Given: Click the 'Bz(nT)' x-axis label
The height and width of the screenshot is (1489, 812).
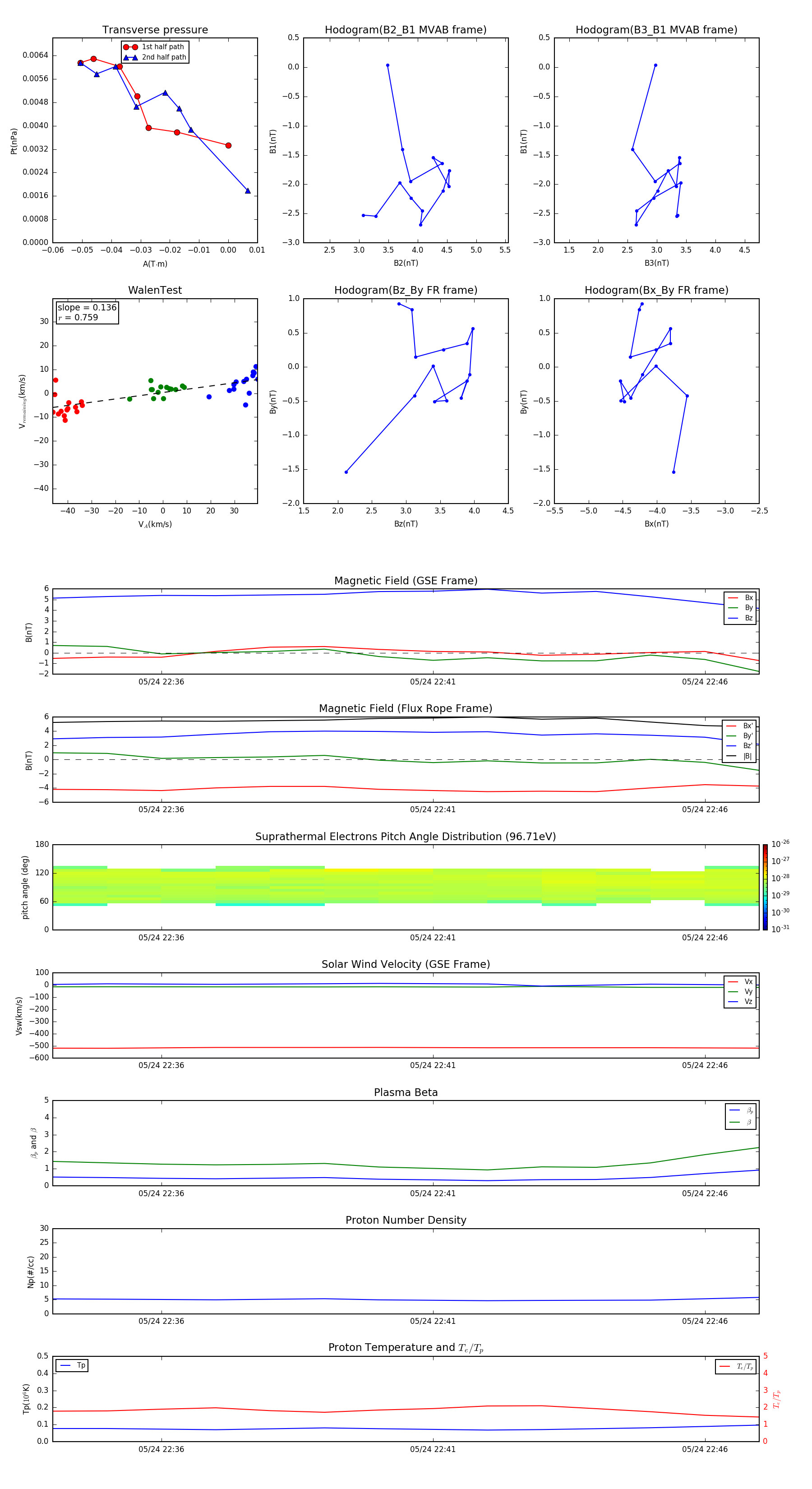Looking at the screenshot, I should pyautogui.click(x=406, y=524).
